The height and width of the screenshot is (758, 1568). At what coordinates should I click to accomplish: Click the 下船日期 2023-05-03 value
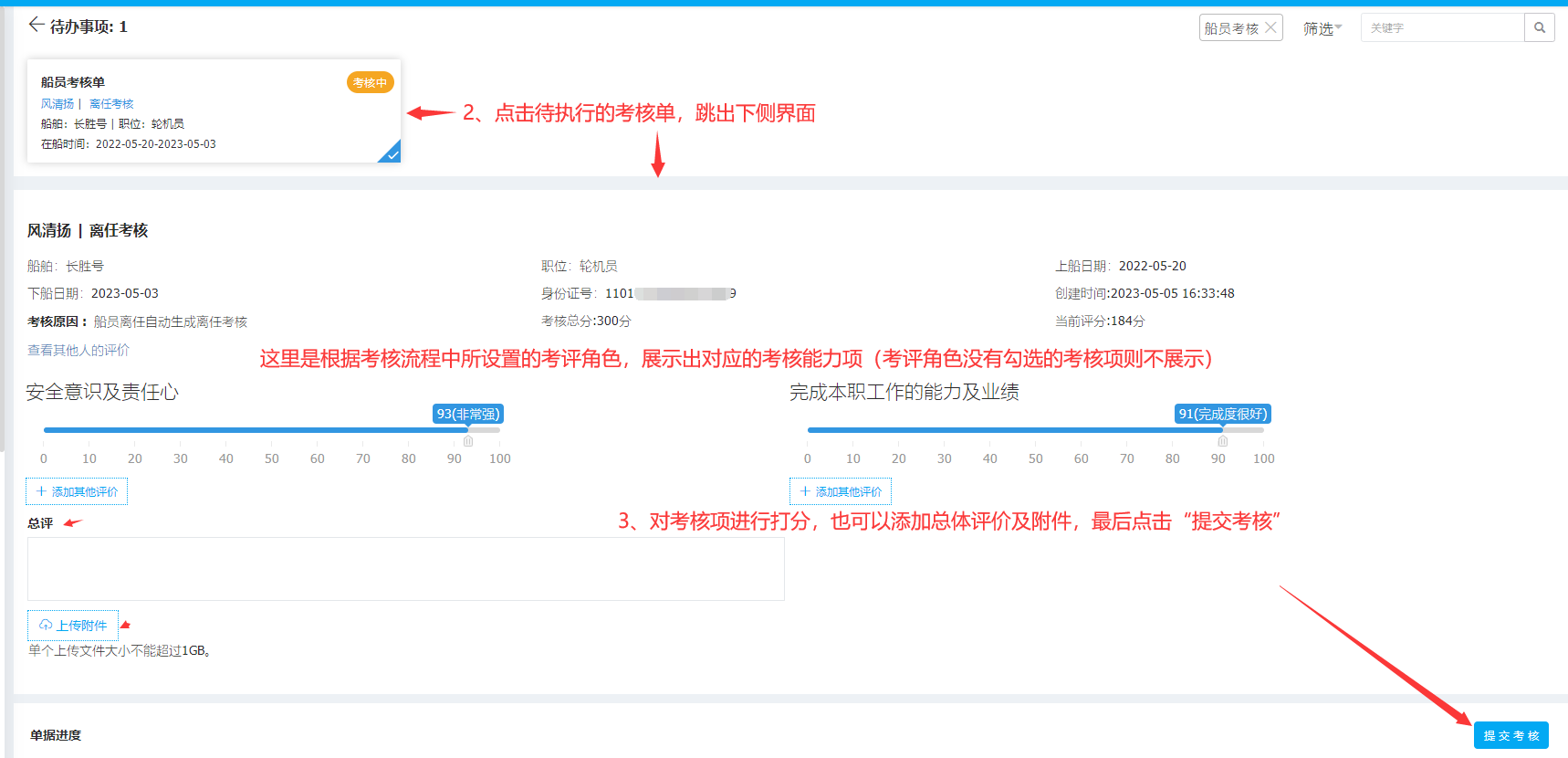pyautogui.click(x=125, y=293)
